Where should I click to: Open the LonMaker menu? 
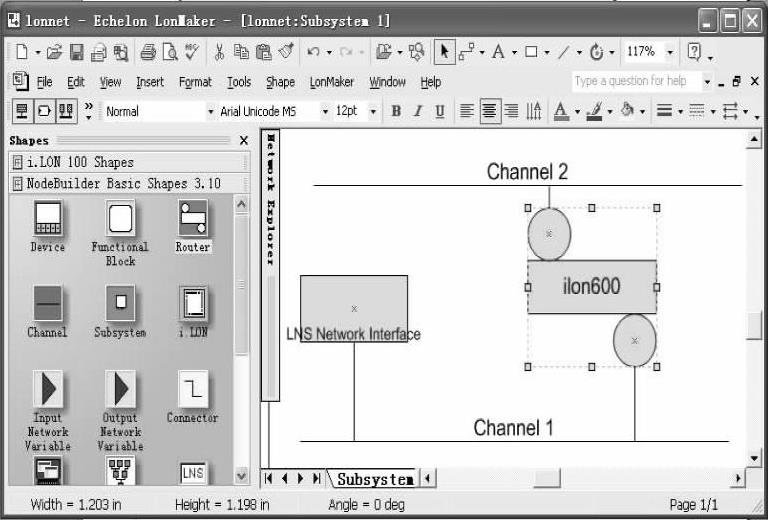click(x=332, y=82)
